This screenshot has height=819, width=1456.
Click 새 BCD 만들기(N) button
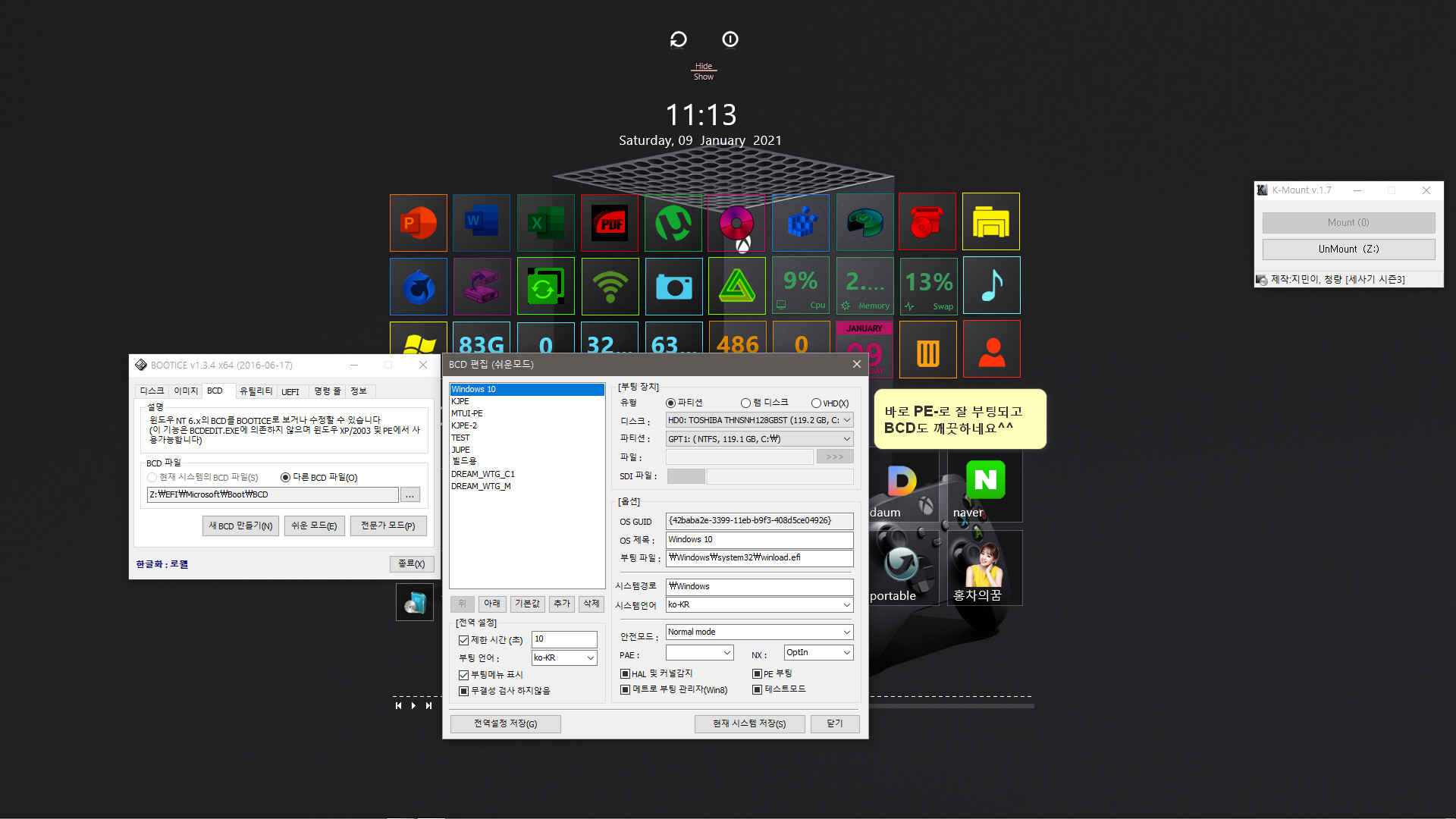coord(240,526)
